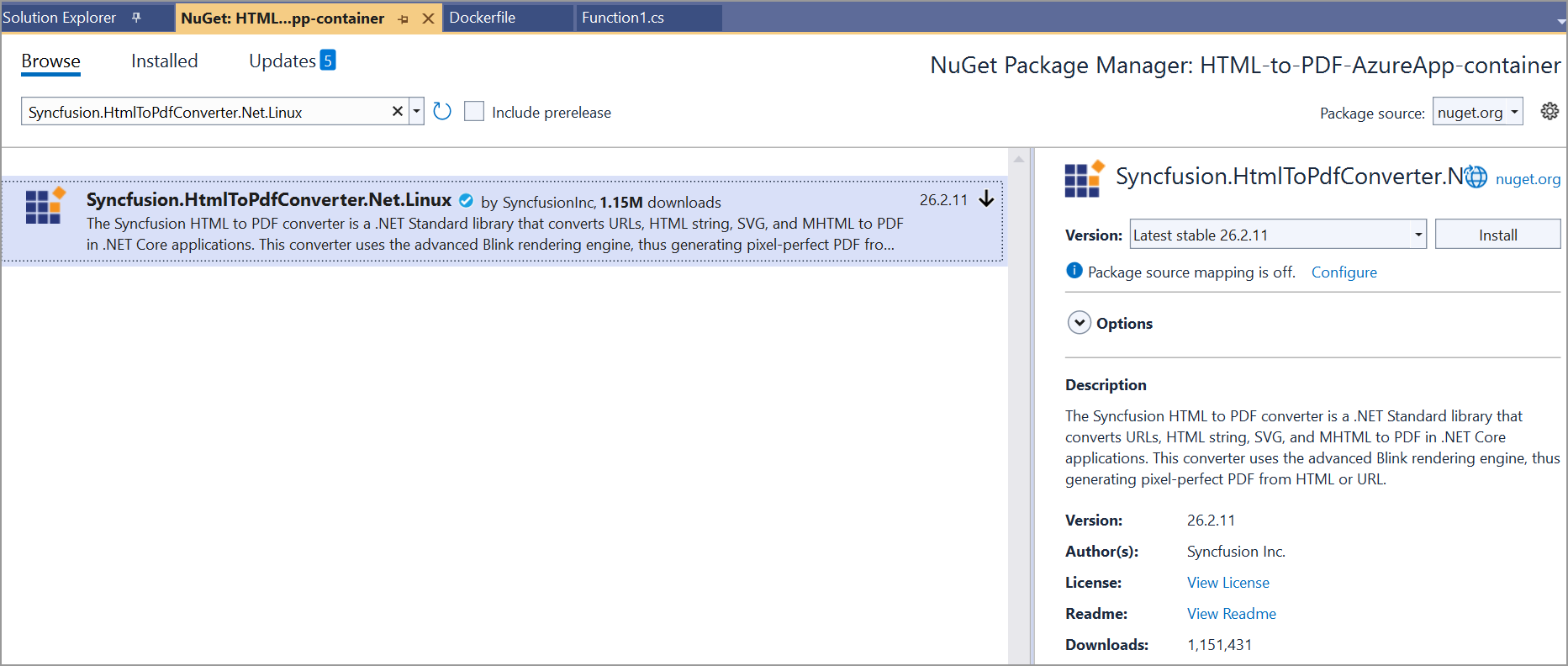1568x666 pixels.
Task: Expand the Options section
Action: [x=1079, y=323]
